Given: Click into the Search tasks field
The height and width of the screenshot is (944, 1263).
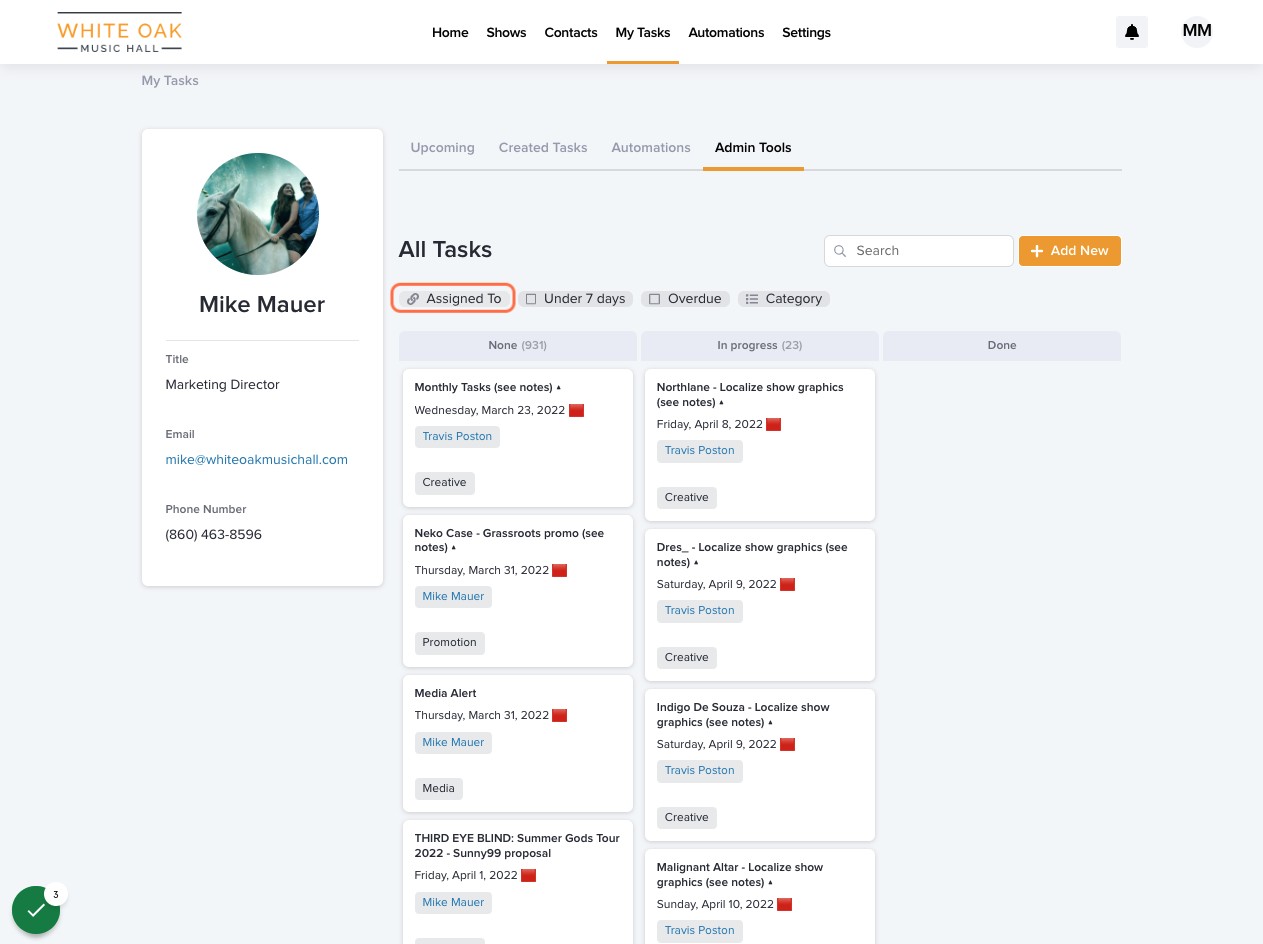Looking at the screenshot, I should pyautogui.click(x=919, y=251).
